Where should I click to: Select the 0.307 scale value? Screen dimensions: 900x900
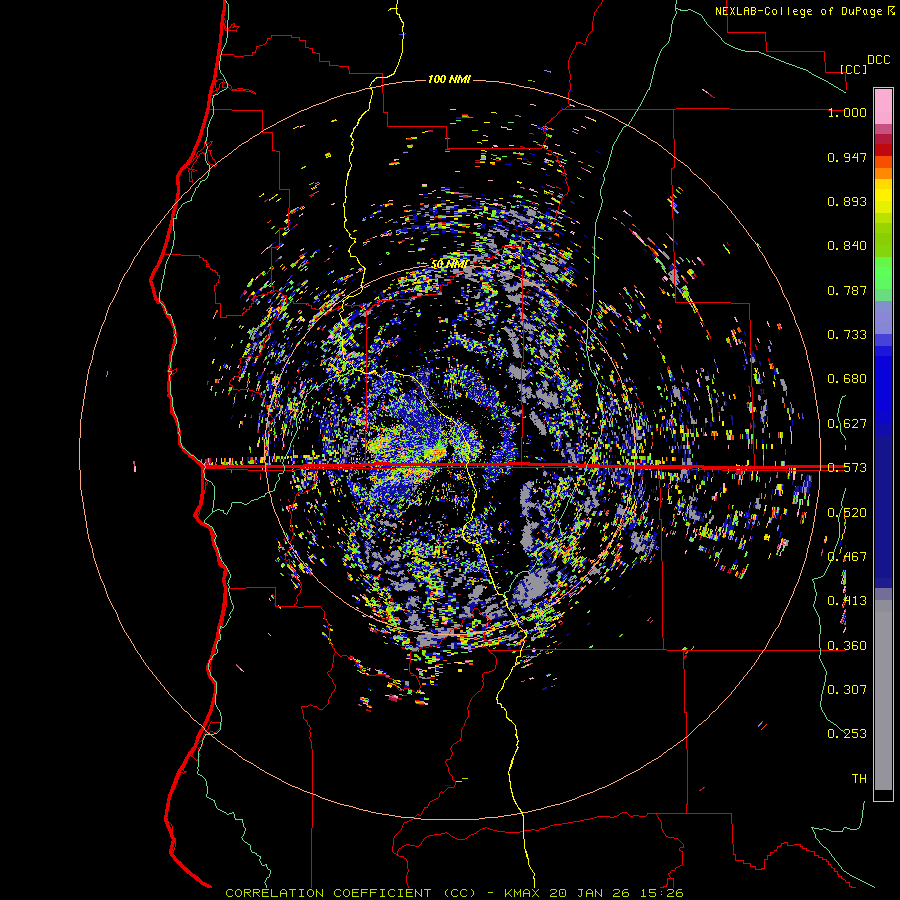pos(847,690)
